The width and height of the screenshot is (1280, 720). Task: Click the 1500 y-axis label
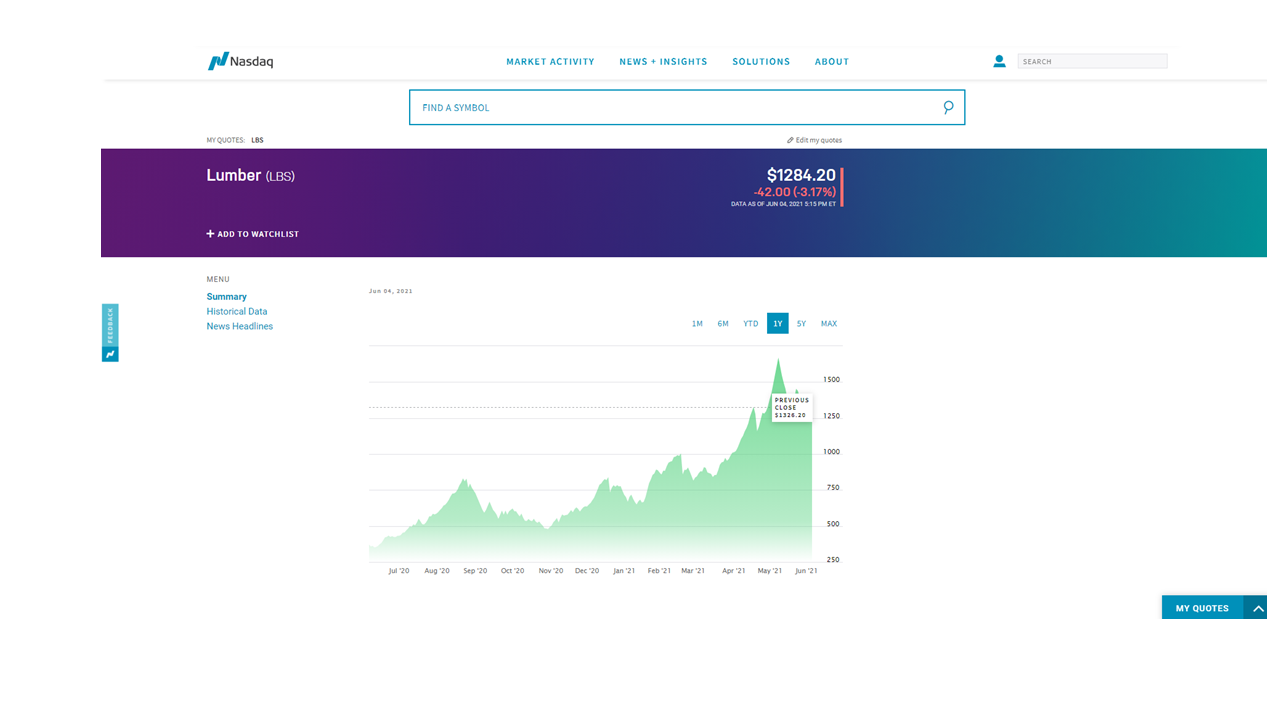point(831,380)
